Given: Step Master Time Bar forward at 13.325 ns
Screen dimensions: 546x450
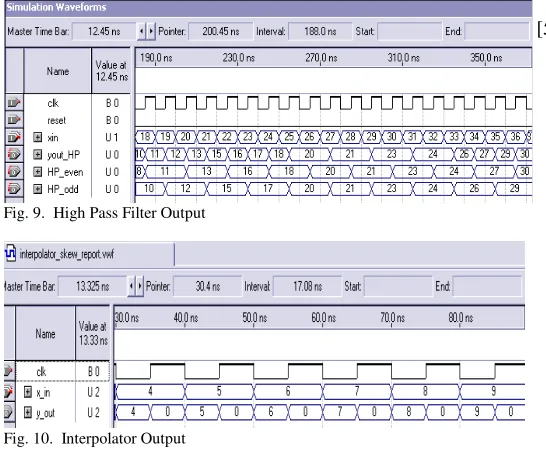Looking at the screenshot, I should pos(140,286).
